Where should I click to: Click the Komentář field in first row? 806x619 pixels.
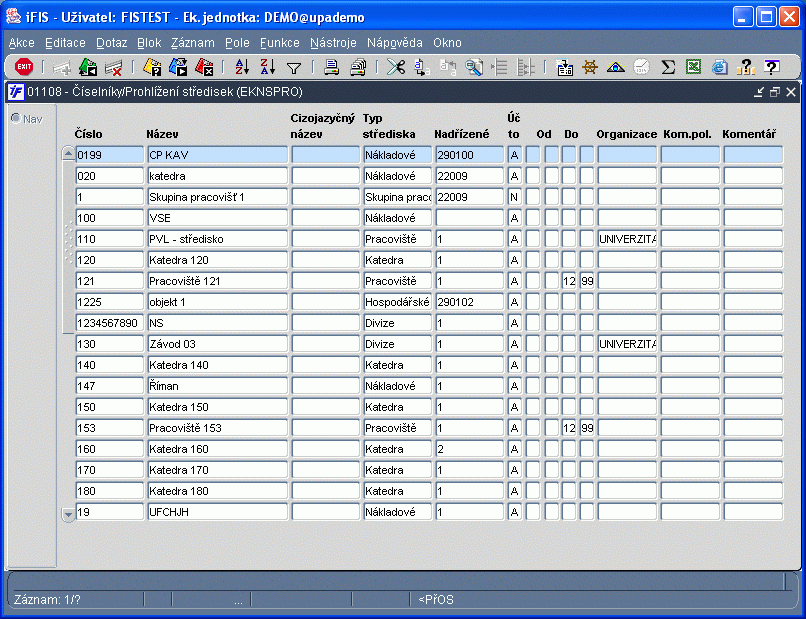click(x=753, y=155)
